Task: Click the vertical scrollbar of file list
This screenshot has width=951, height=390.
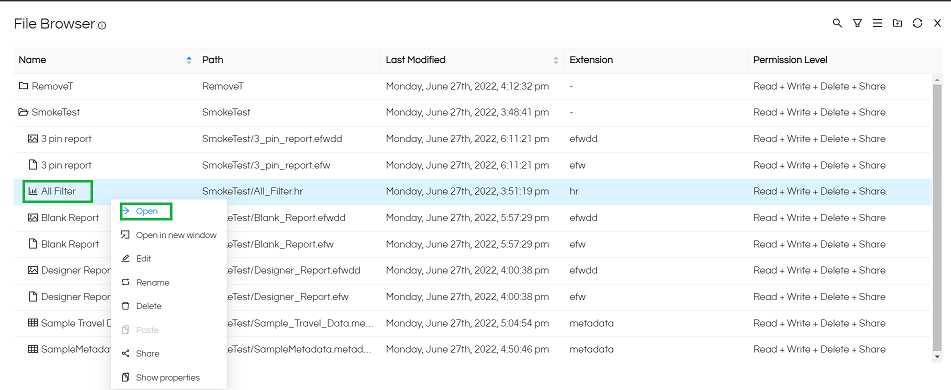Action: (938, 218)
